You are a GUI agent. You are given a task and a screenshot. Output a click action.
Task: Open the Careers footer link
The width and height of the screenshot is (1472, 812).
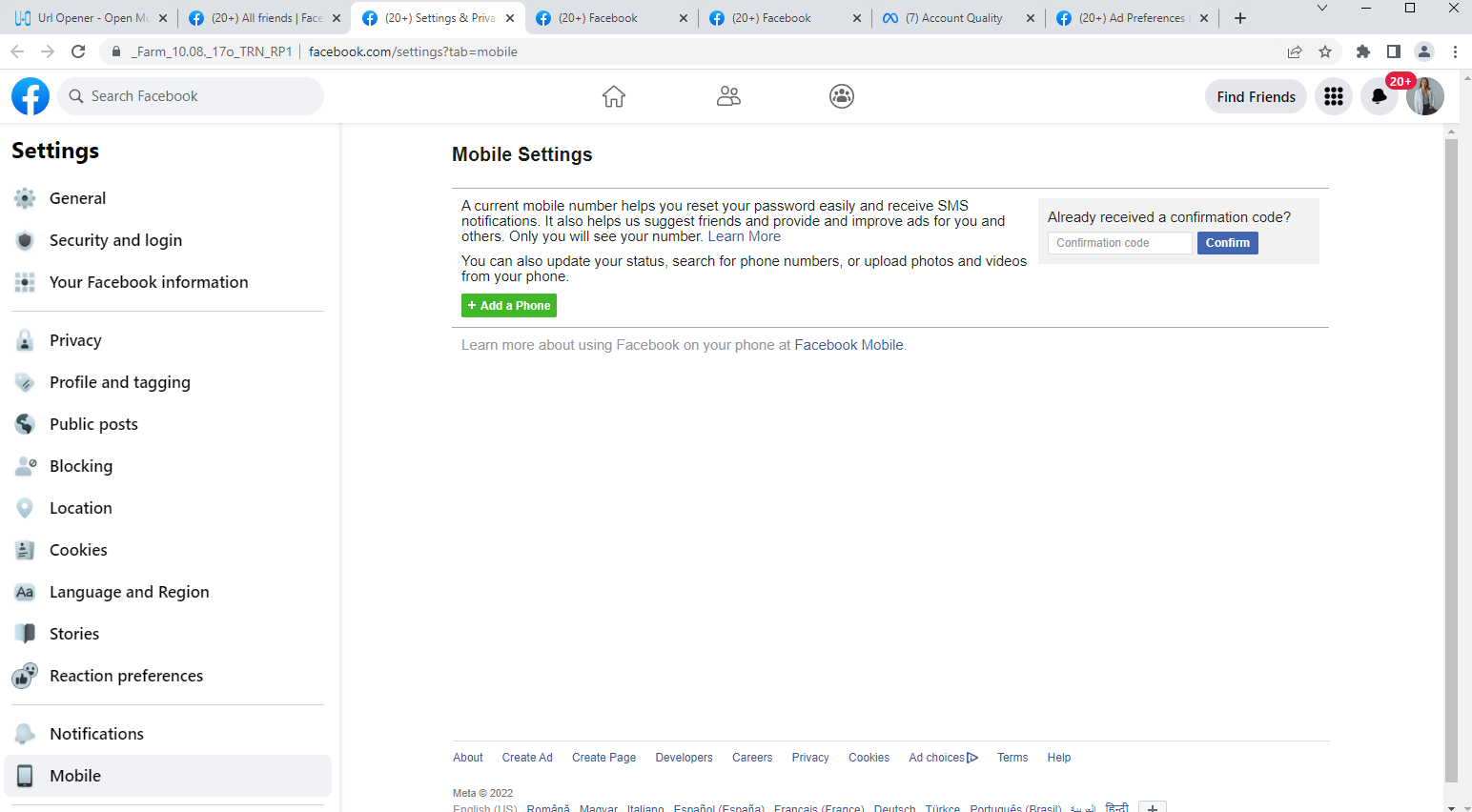point(752,758)
